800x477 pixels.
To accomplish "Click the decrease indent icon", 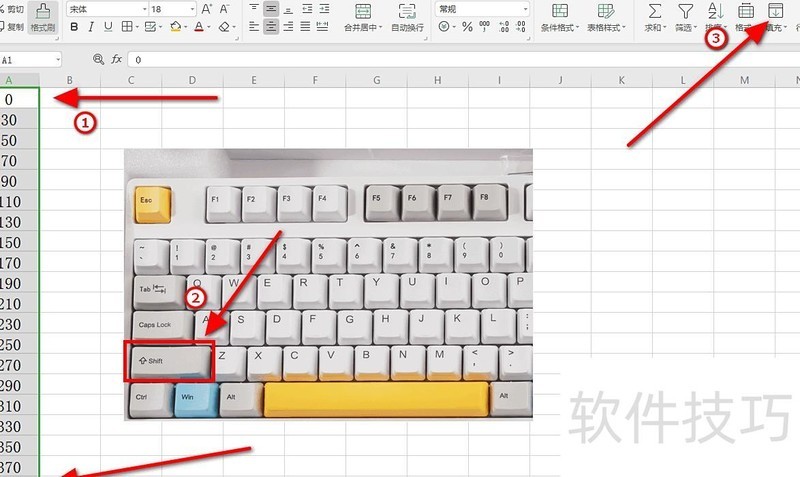I will coord(307,9).
